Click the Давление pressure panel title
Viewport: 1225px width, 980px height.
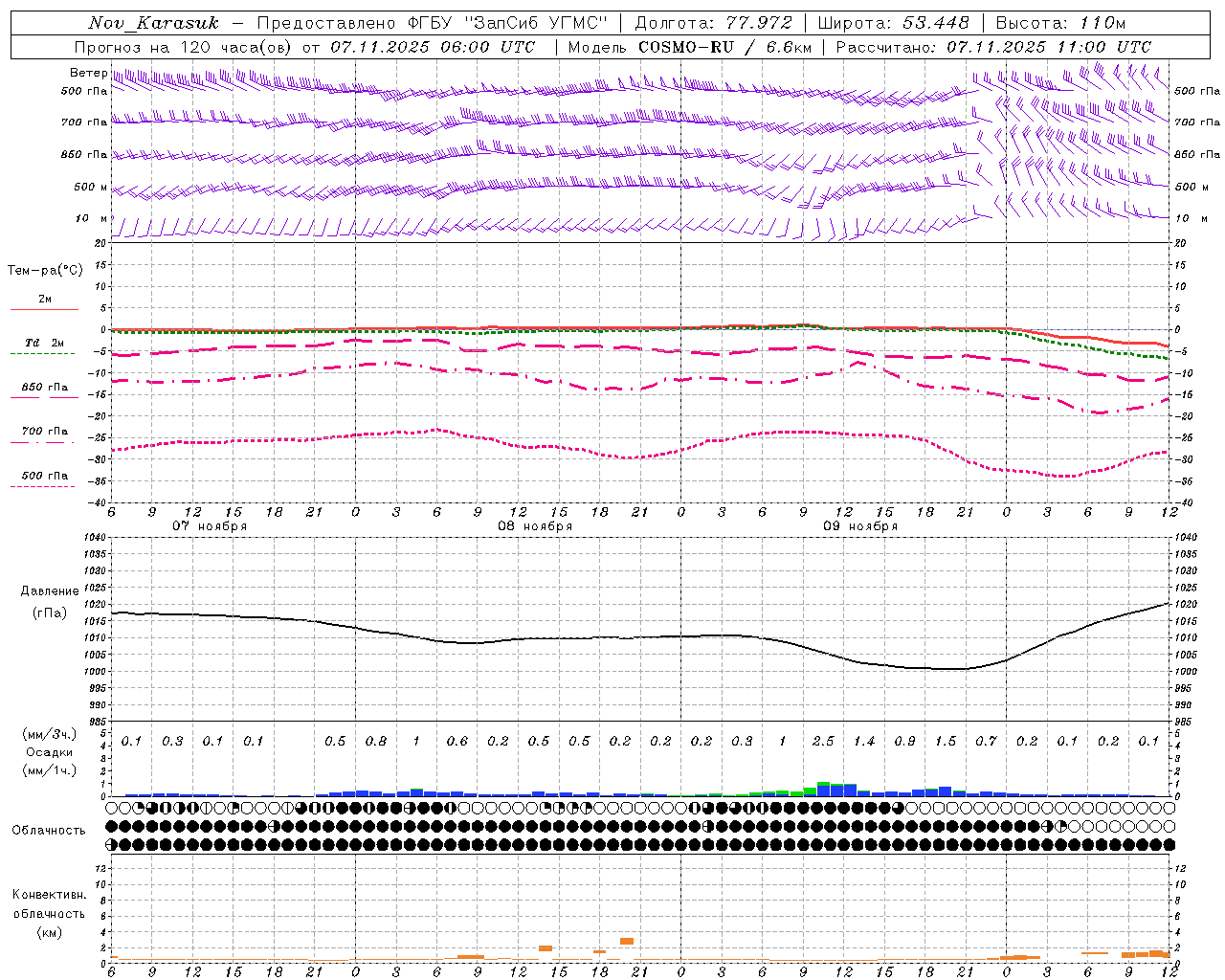pos(50,591)
